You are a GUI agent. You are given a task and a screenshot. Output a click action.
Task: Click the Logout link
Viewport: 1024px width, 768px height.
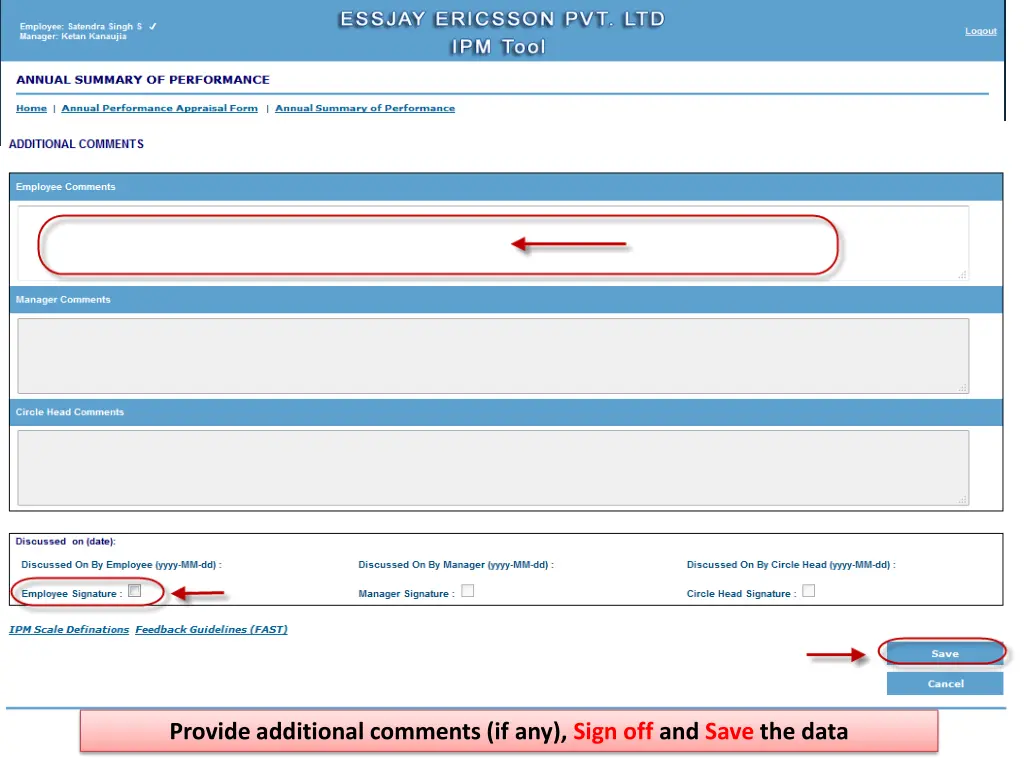coord(980,31)
